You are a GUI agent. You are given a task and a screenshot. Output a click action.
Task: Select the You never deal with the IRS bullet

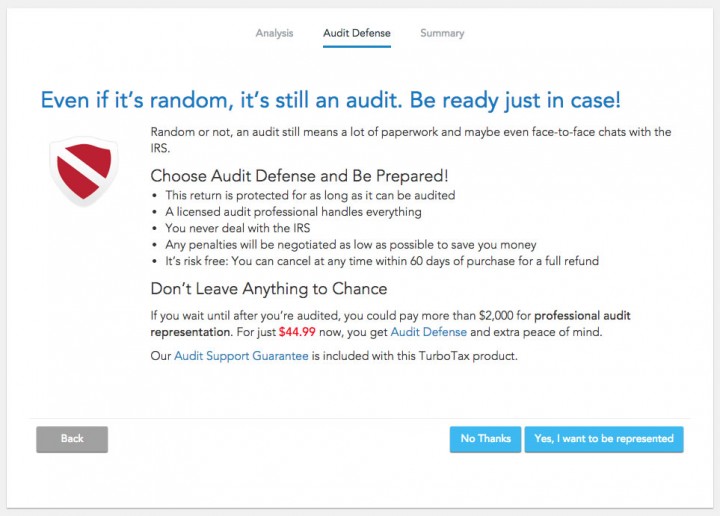click(x=238, y=228)
